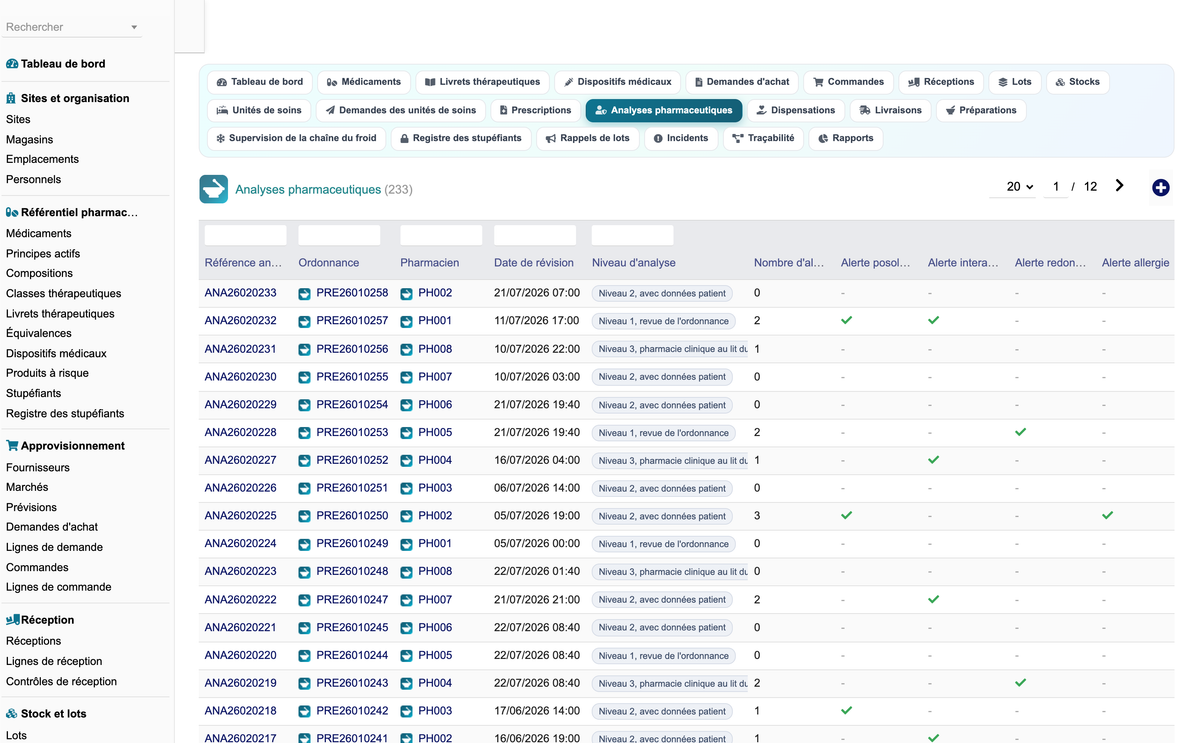
Task: Click the Stock et lots boxes icon
Action: pos(12,714)
